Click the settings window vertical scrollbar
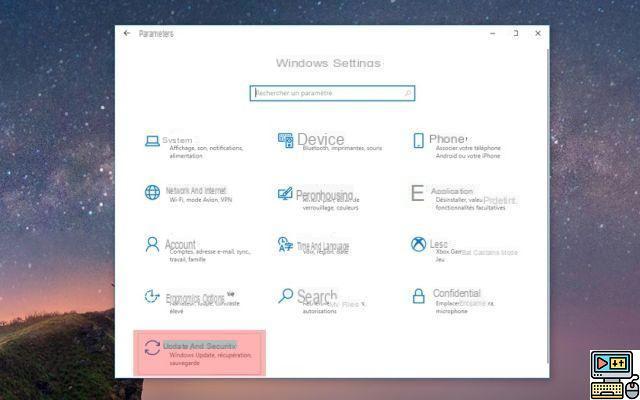The height and width of the screenshot is (400, 640). (x=547, y=204)
